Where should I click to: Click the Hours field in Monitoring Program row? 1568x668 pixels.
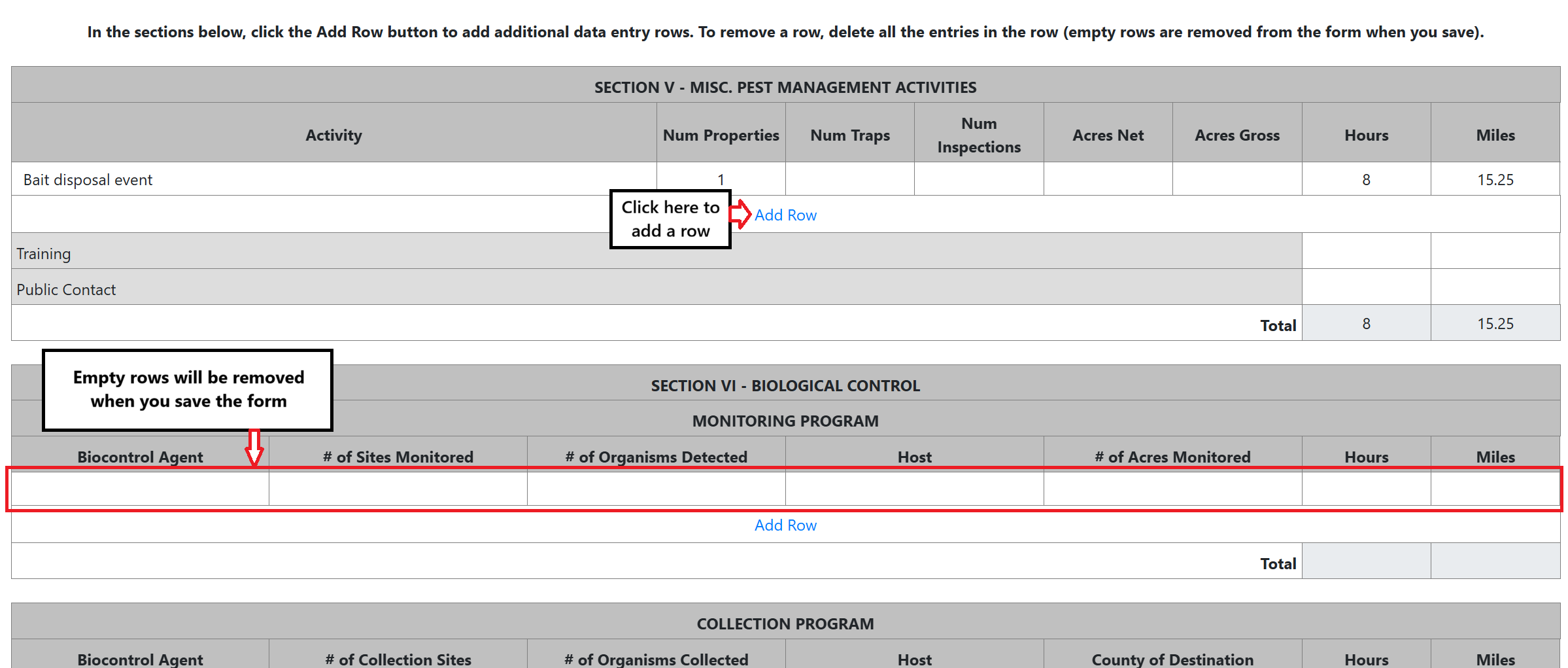(1365, 489)
